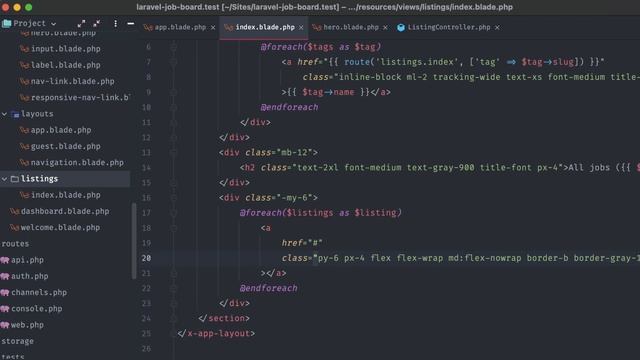Open label.blade.php in project tree

(65, 65)
